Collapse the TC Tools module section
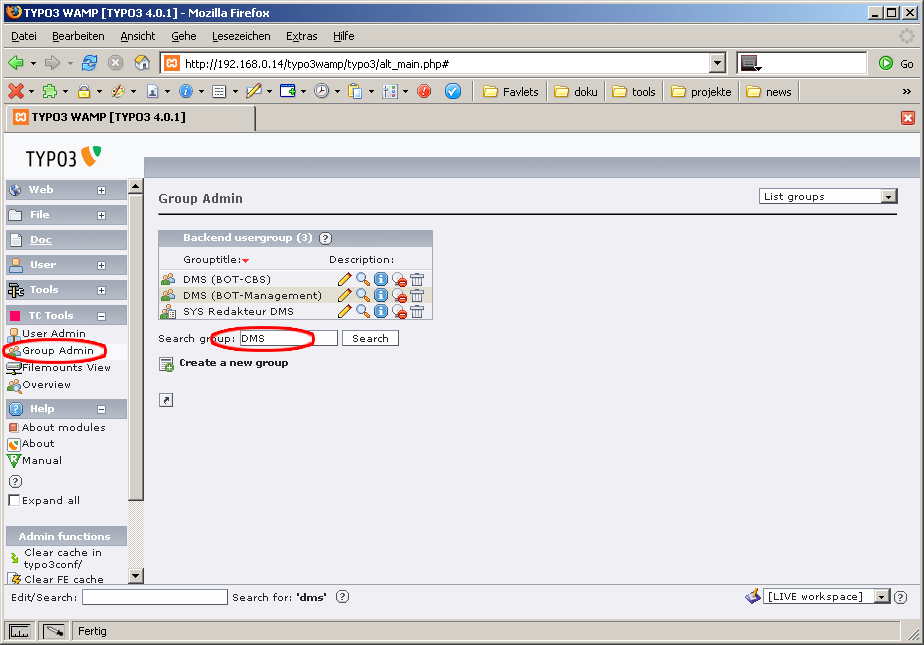924x645 pixels. [x=101, y=316]
